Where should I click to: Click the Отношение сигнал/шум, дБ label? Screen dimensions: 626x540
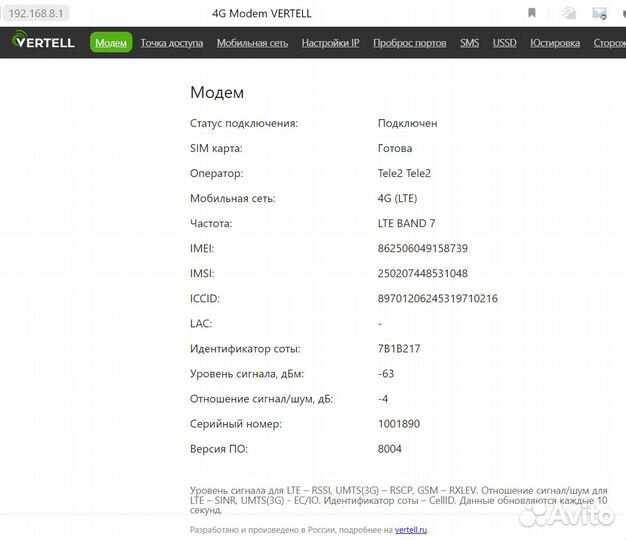(261, 399)
